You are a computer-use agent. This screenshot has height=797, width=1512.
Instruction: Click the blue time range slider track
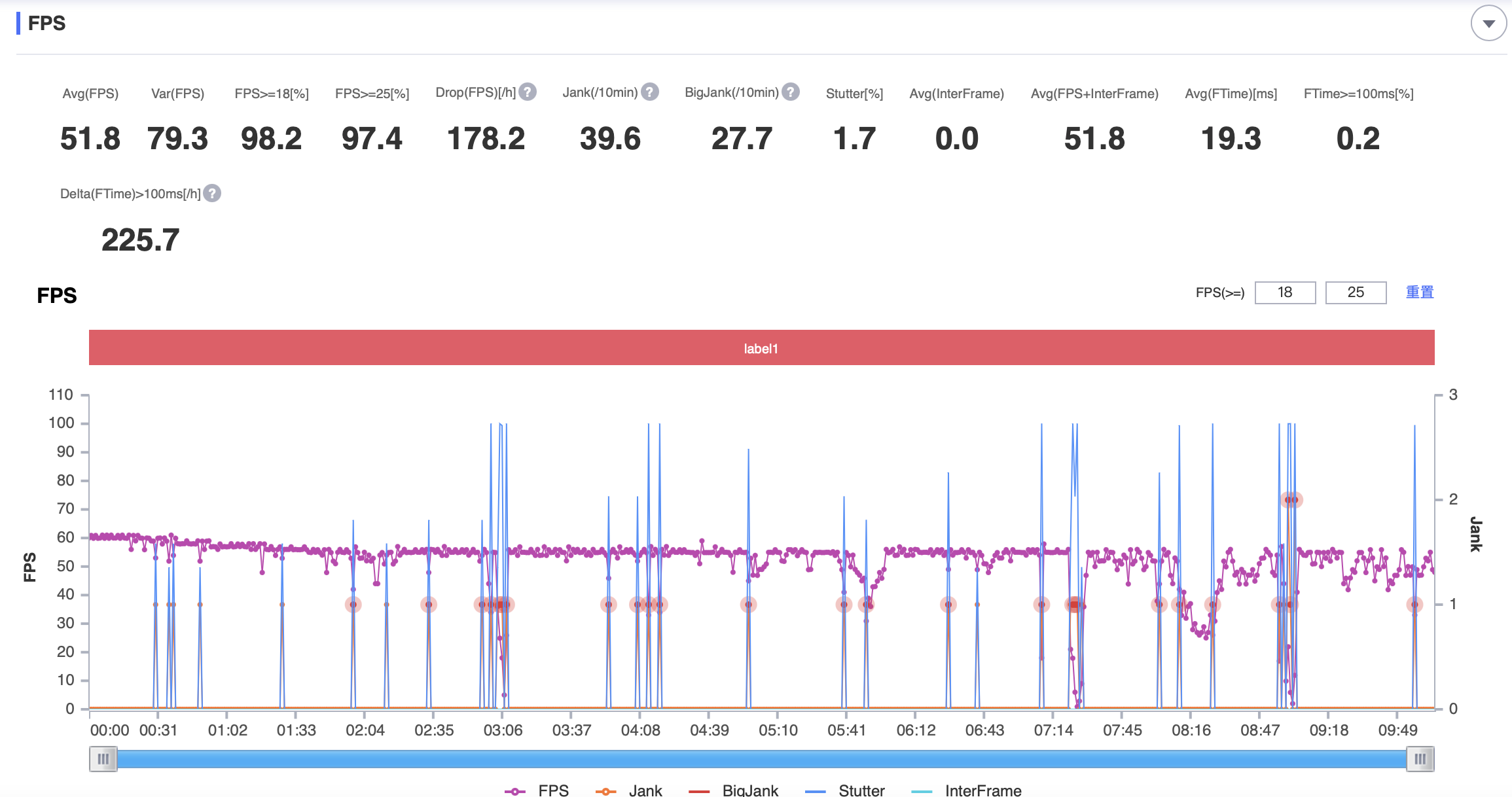click(x=761, y=759)
